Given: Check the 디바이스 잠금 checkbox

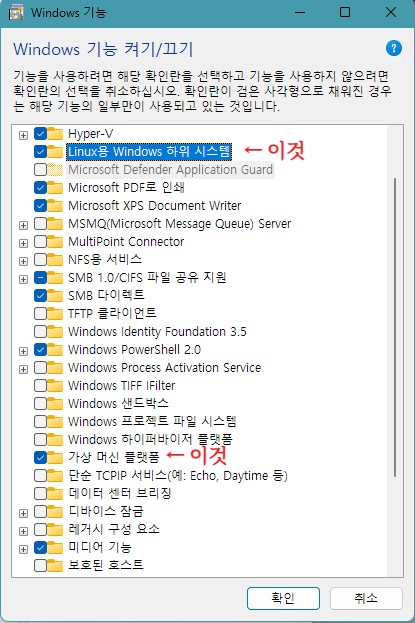Looking at the screenshot, I should [41, 511].
